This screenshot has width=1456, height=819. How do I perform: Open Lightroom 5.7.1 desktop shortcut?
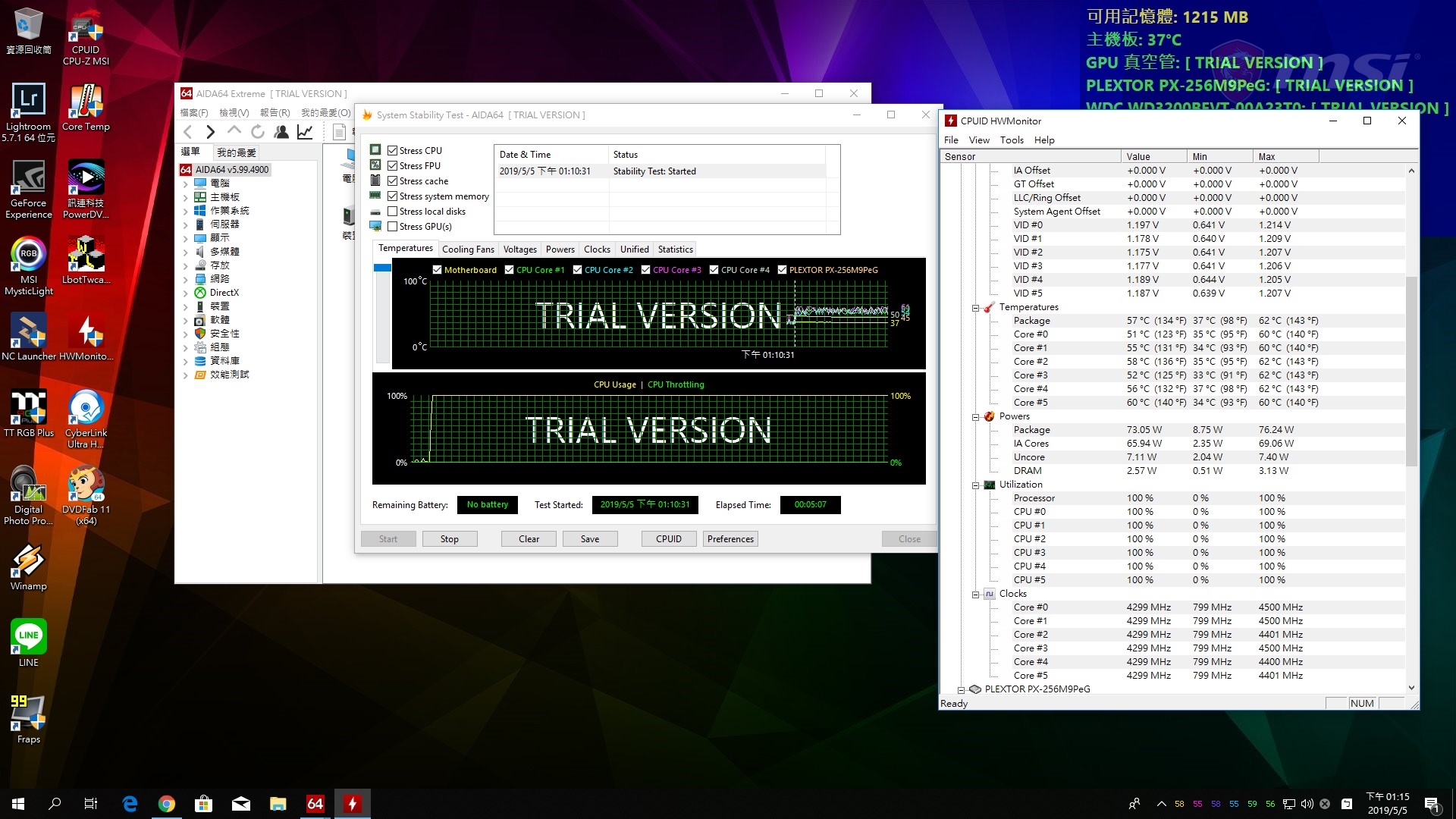coord(29,111)
